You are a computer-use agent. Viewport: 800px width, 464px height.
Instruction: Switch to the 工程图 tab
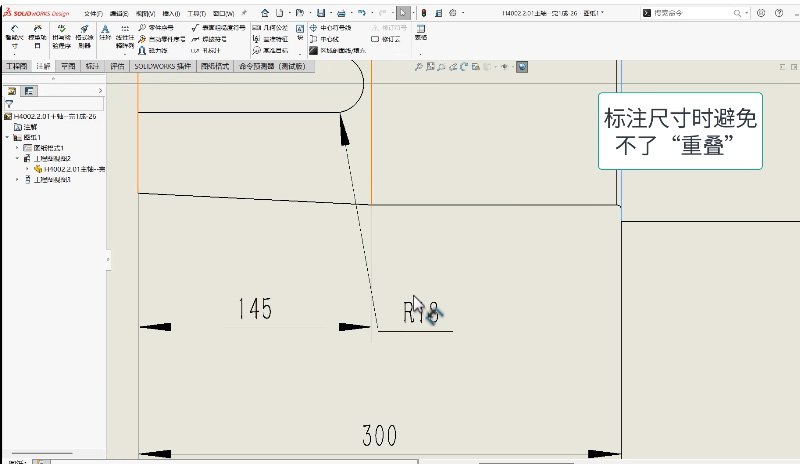click(17, 66)
